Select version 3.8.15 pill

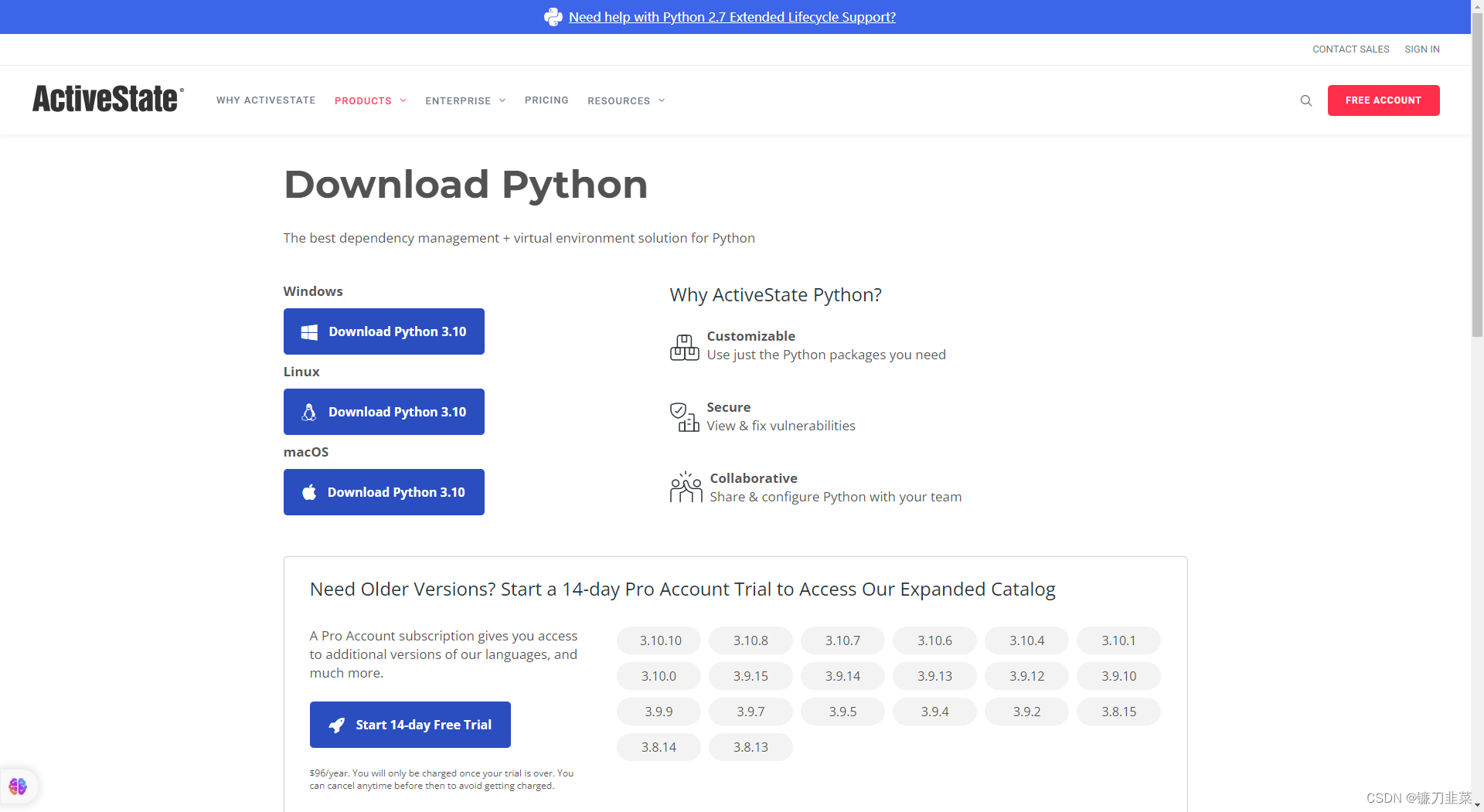coord(1118,712)
